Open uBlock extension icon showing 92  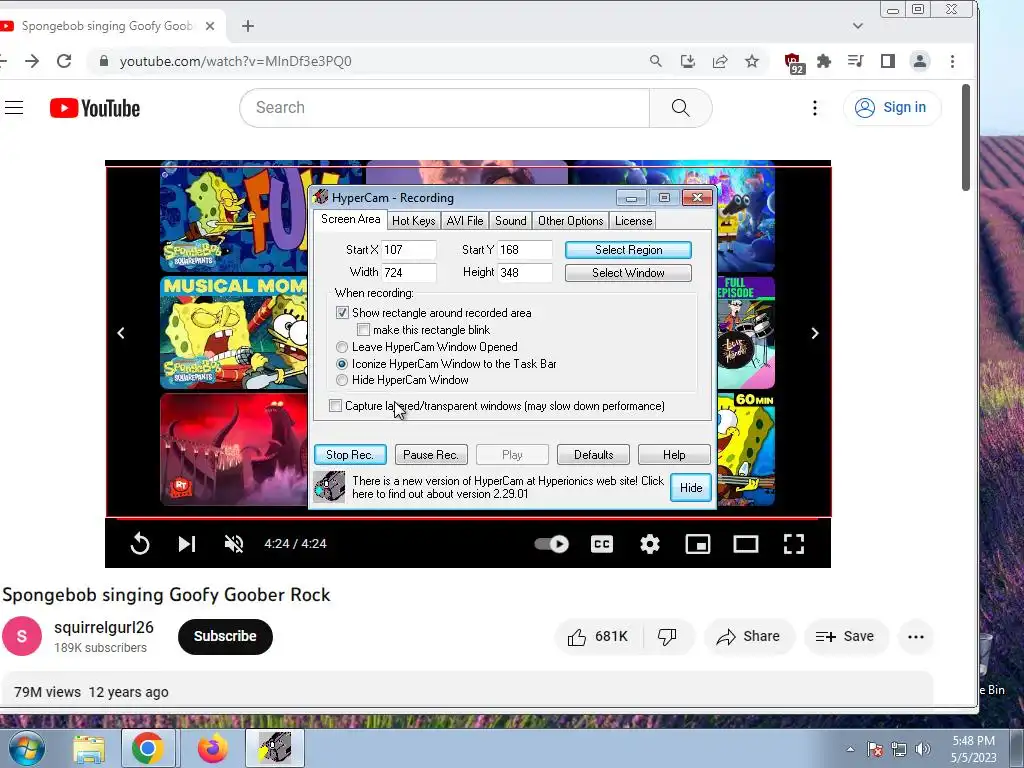pos(793,63)
